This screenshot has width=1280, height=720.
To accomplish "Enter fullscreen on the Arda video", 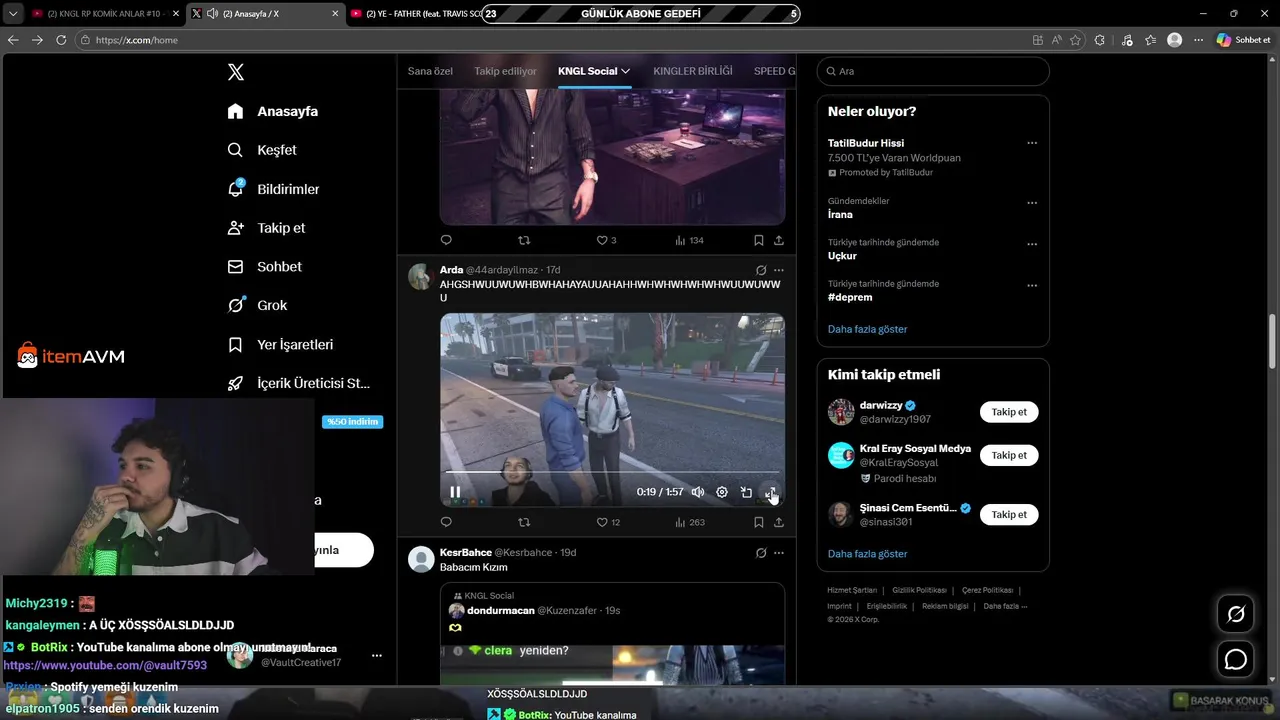I will (x=770, y=492).
